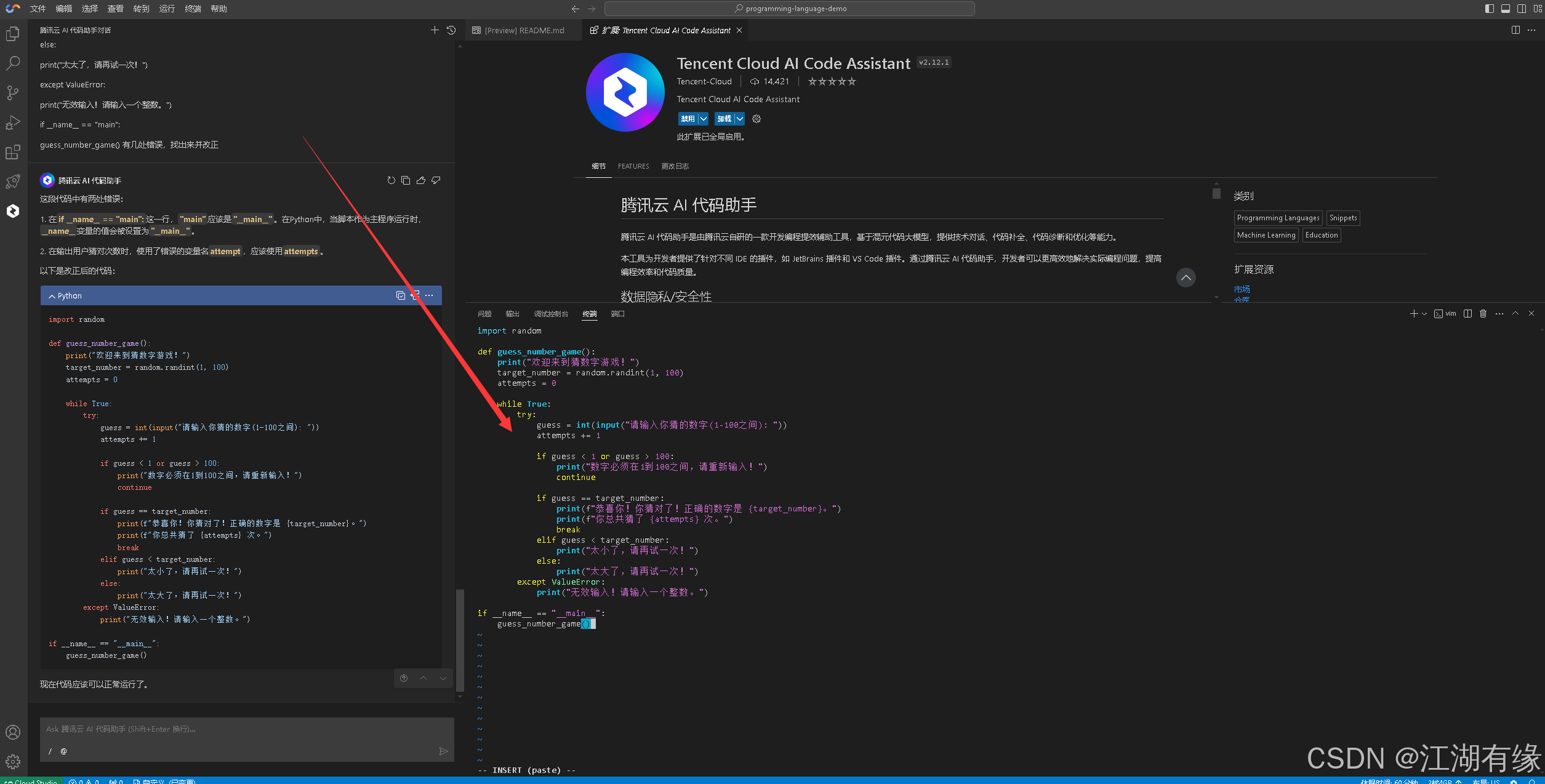The width and height of the screenshot is (1545, 784).
Task: Open the 终端 menu in menu bar
Action: pos(193,9)
